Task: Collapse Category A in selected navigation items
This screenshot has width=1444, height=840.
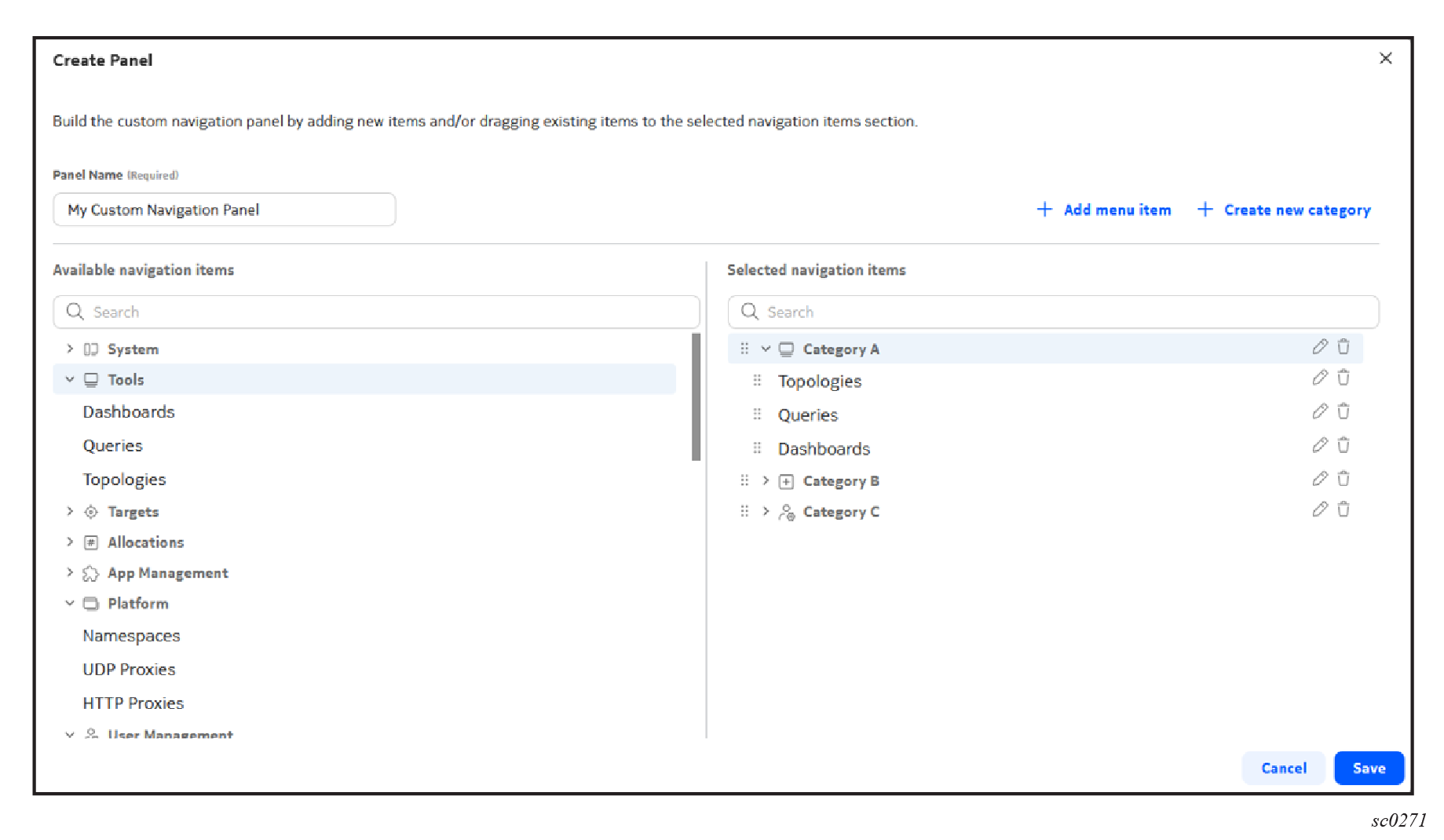Action: click(x=766, y=349)
